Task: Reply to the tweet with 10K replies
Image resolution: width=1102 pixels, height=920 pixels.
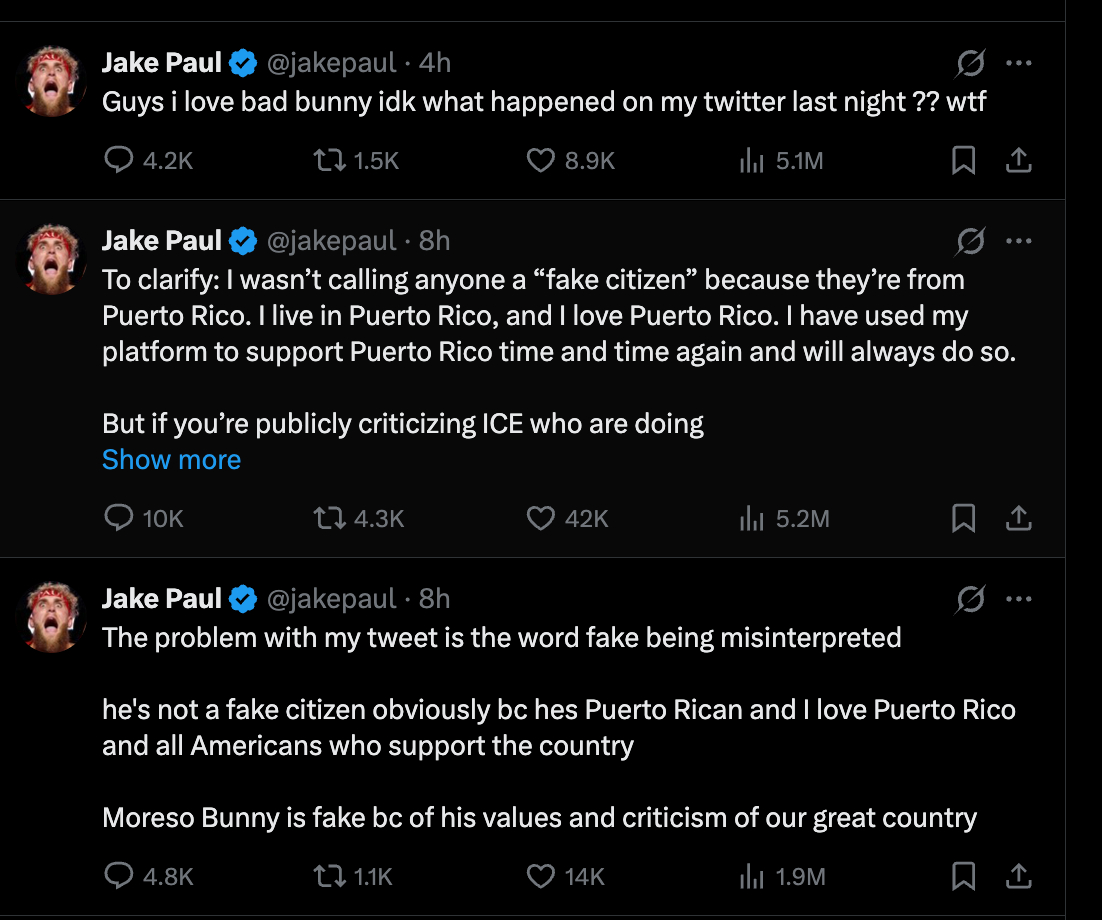Action: coord(119,518)
